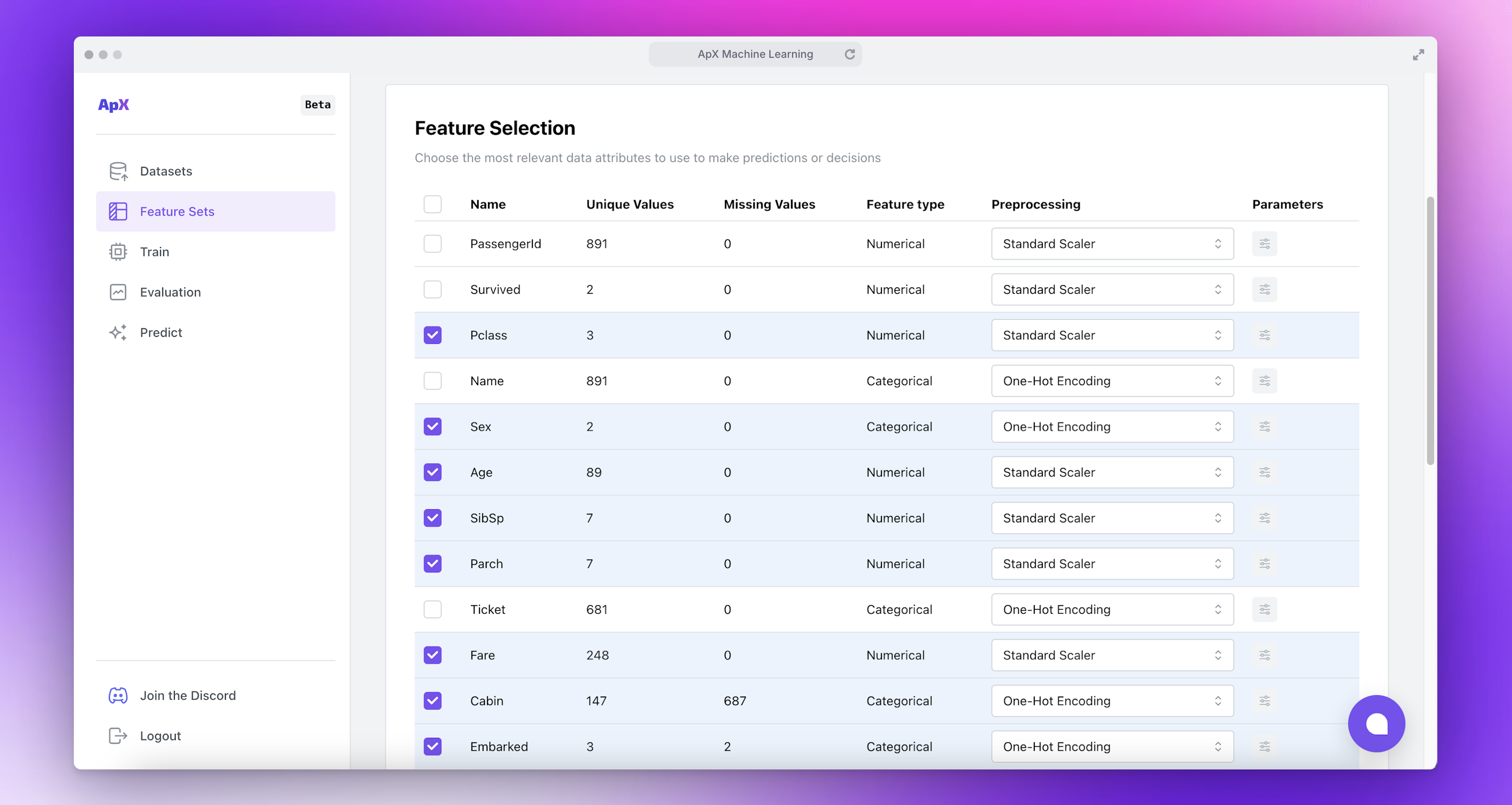Open the Evaluation sidebar item
This screenshot has width=1512, height=805.
coord(169,292)
